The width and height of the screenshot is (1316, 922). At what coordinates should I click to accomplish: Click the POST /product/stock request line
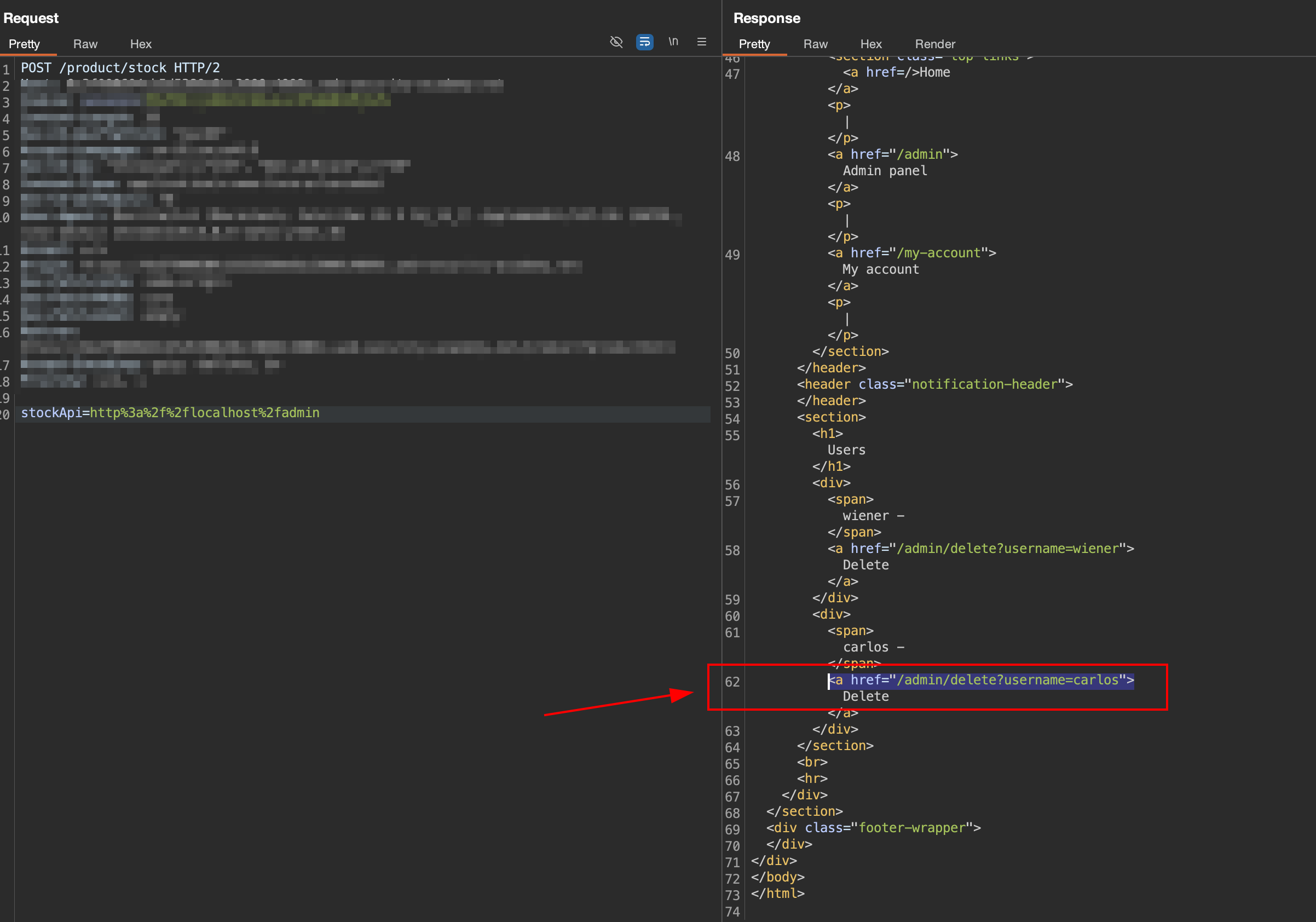tap(120, 68)
